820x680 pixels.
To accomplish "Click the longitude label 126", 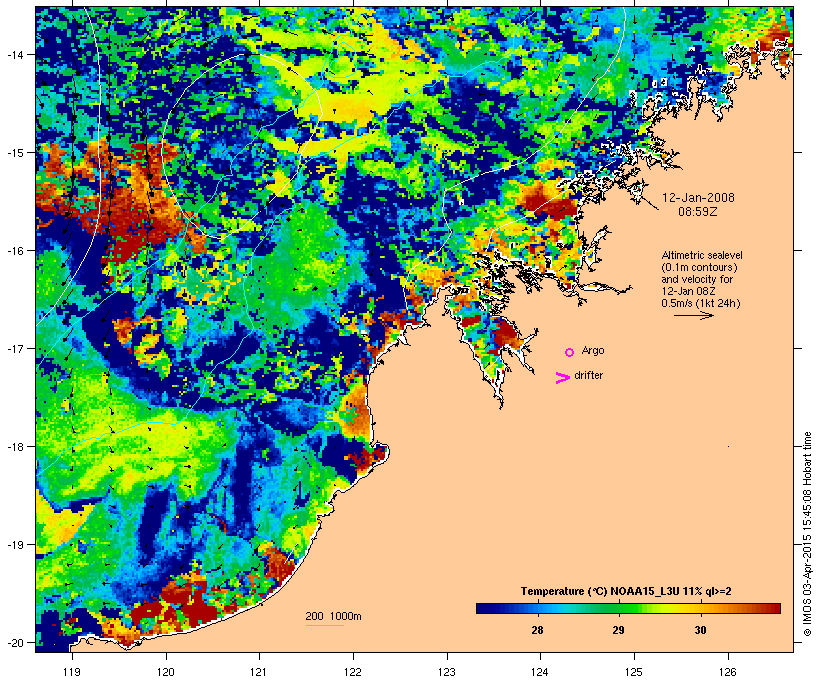I will pyautogui.click(x=728, y=672).
